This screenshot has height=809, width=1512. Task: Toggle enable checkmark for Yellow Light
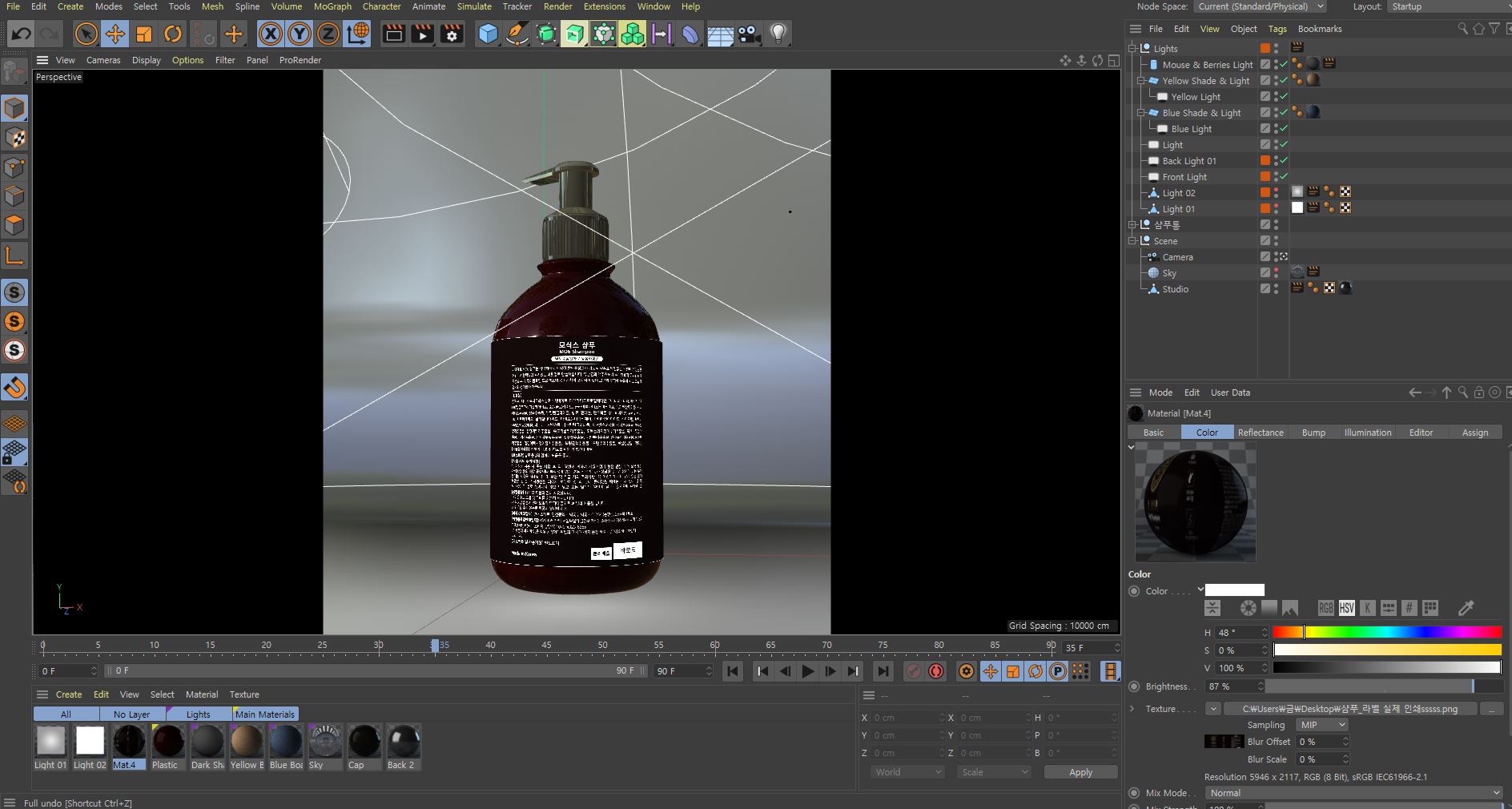click(1285, 97)
